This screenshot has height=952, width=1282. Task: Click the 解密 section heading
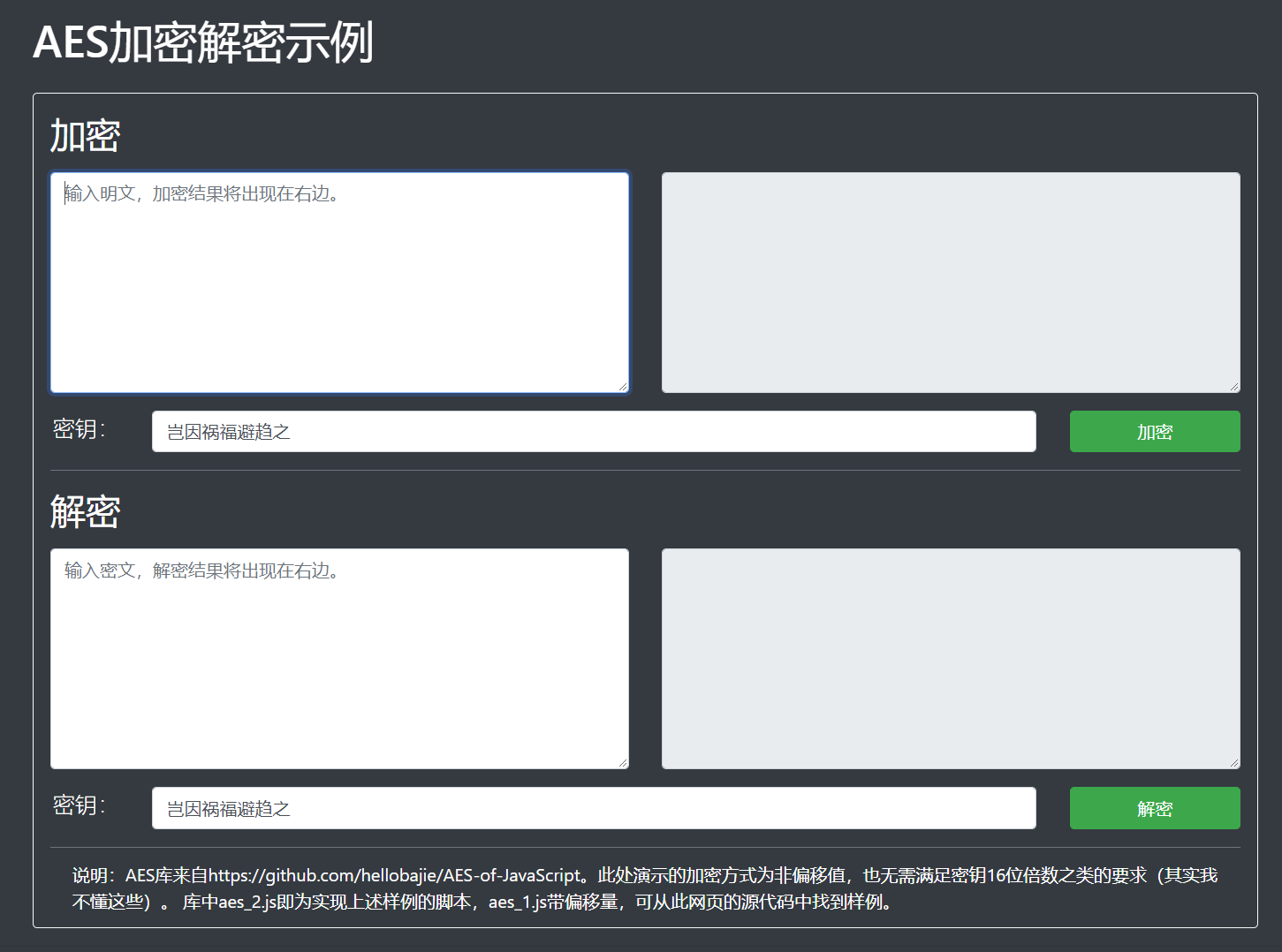click(85, 512)
